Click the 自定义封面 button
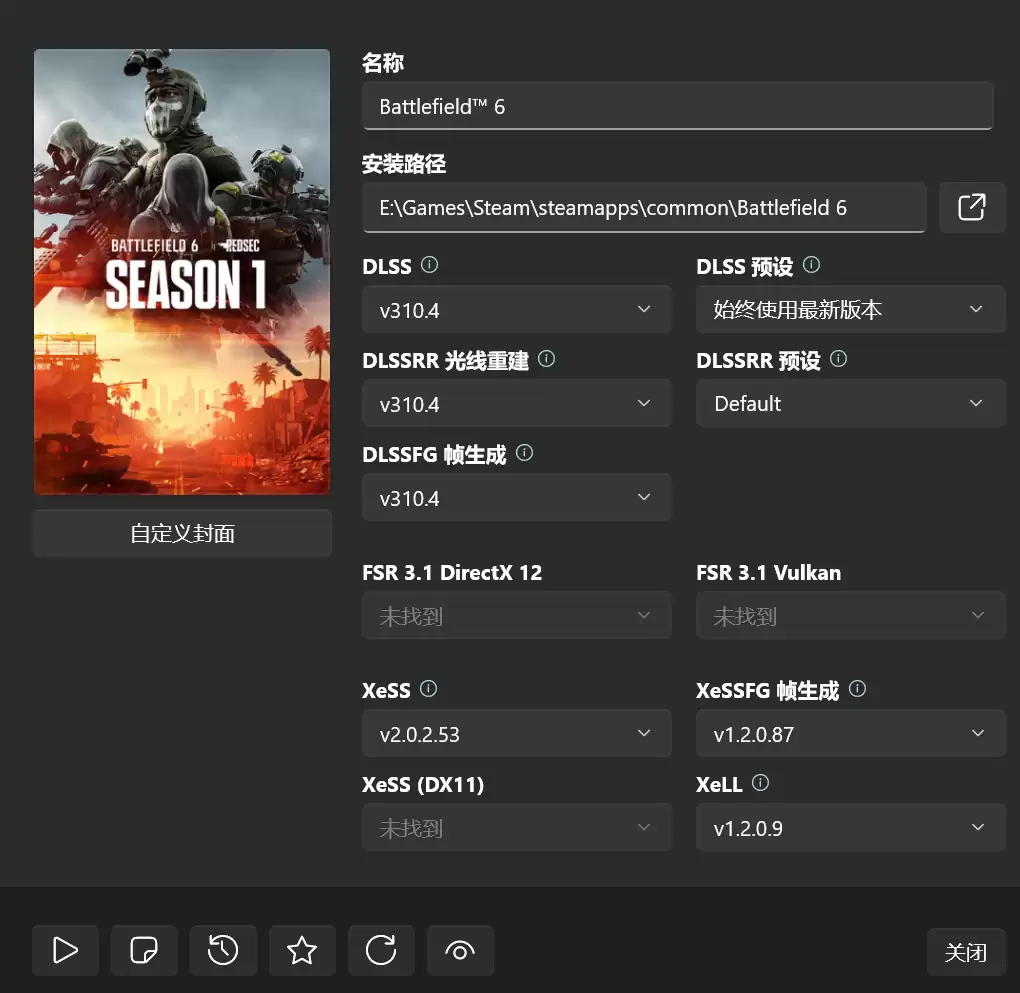This screenshot has width=1020, height=993. [182, 533]
